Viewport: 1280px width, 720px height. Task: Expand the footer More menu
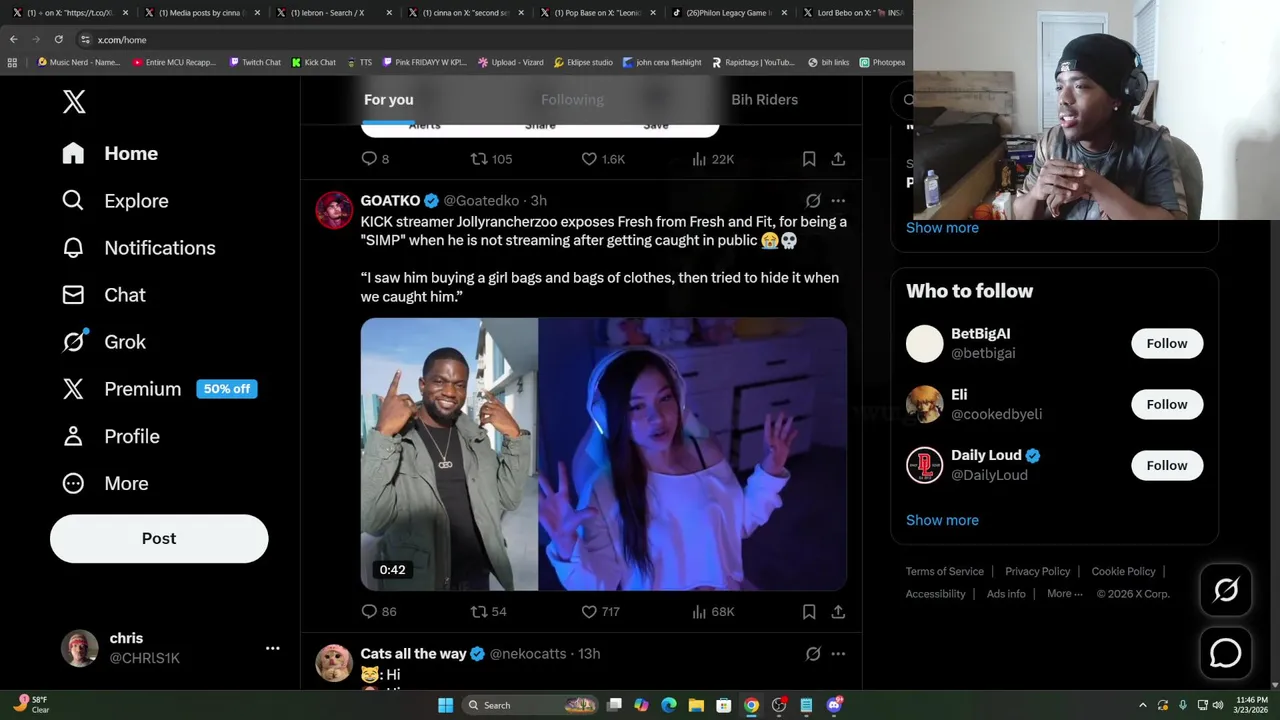click(1064, 593)
